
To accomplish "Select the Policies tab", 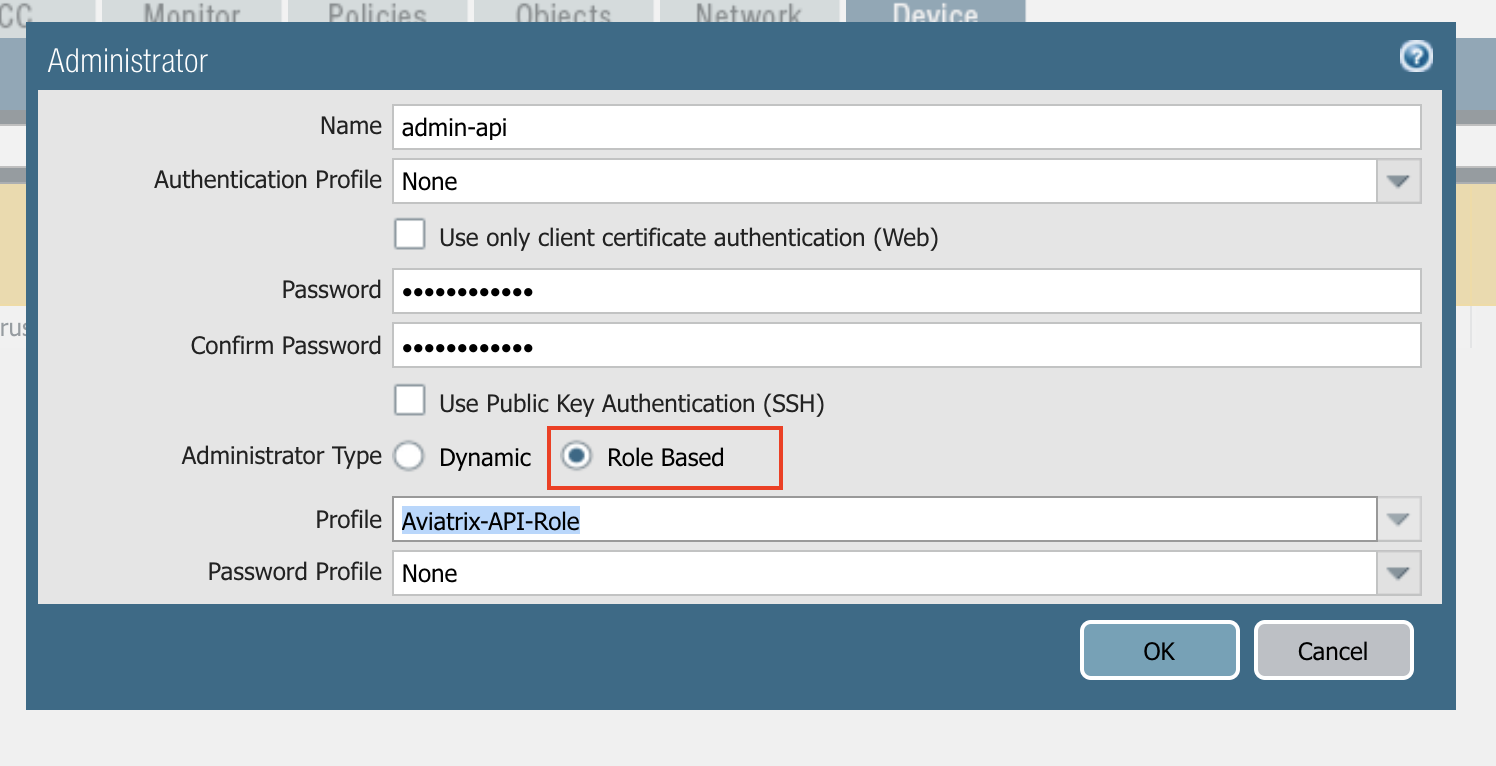I will [377, 13].
